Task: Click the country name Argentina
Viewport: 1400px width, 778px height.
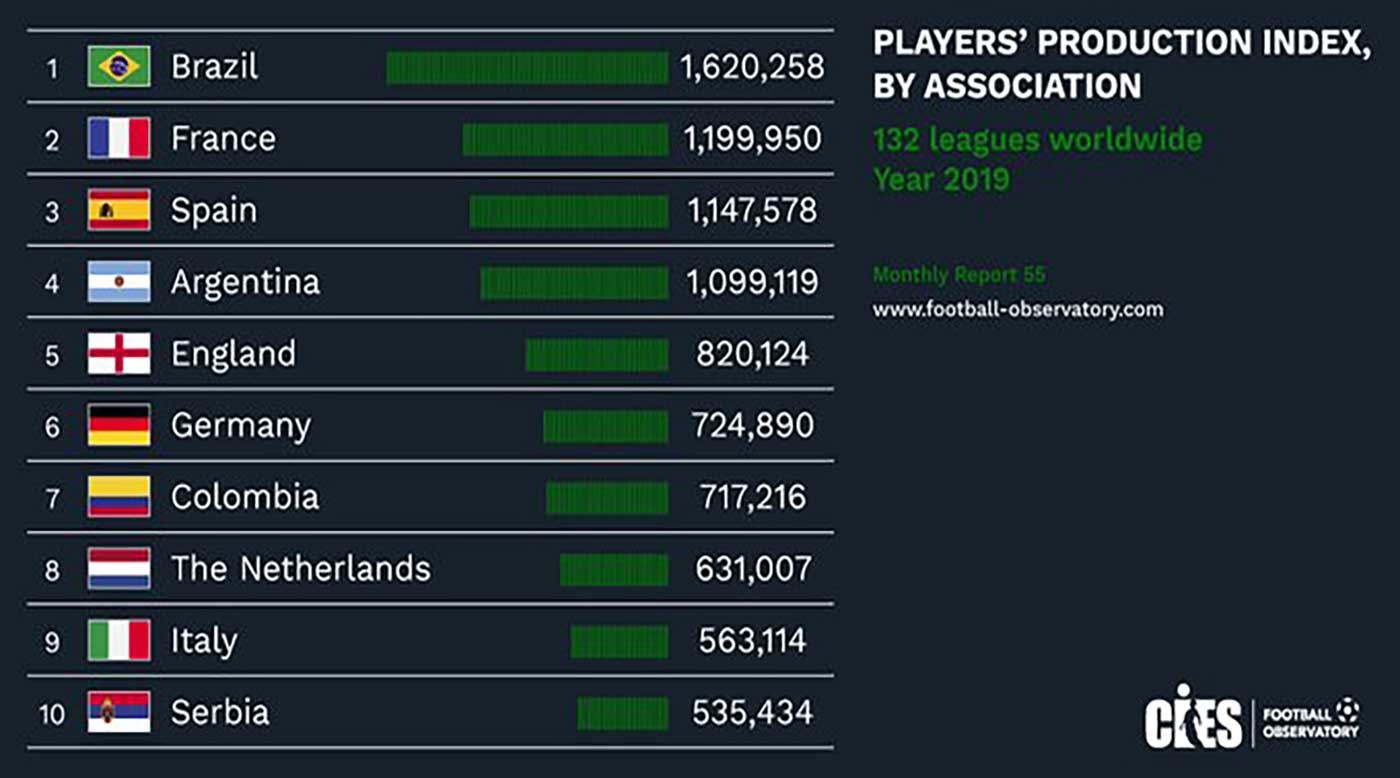Action: 245,283
